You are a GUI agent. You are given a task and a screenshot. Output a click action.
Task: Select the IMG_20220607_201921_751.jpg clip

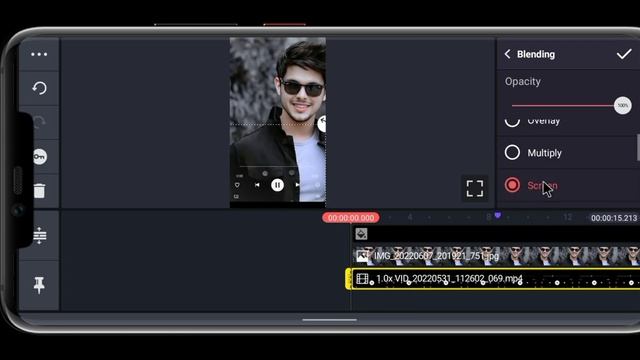496,256
